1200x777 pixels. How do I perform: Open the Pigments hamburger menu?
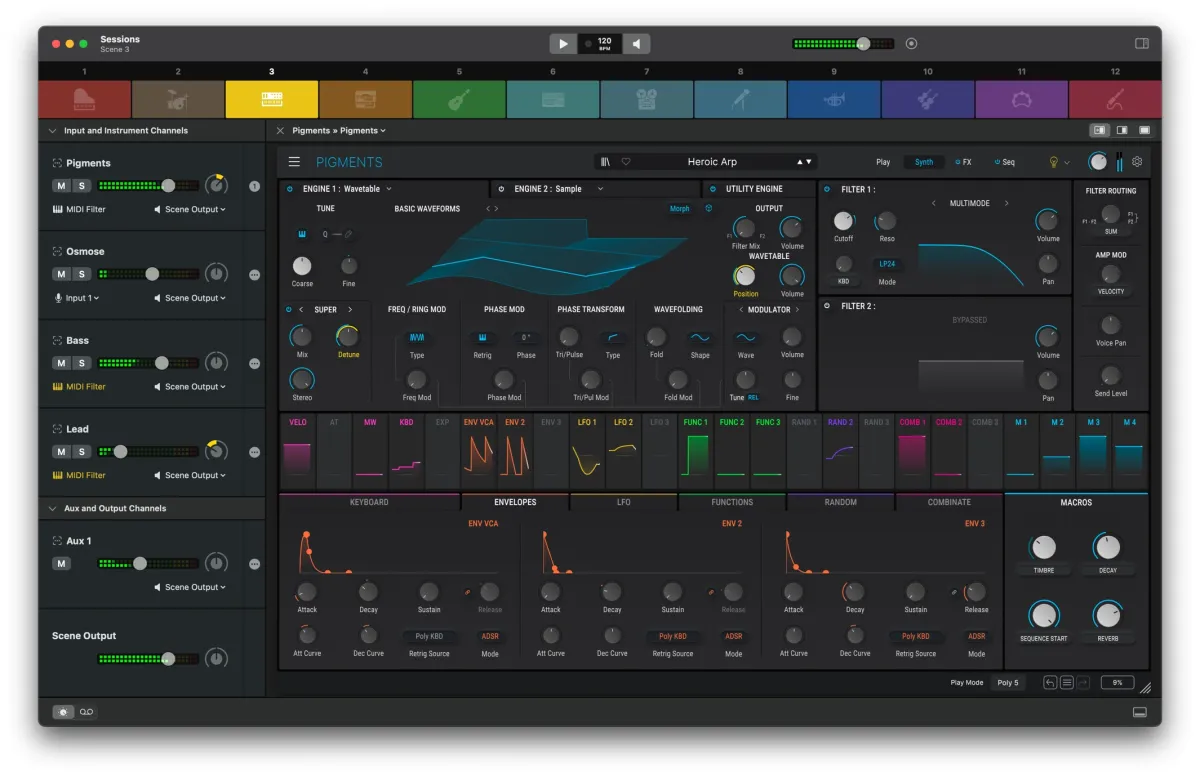coord(294,162)
